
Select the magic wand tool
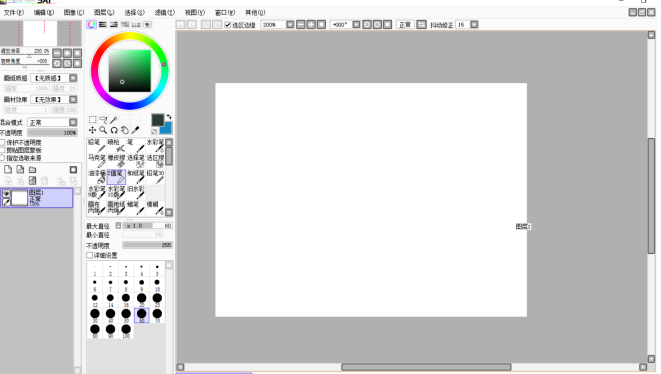pos(114,120)
